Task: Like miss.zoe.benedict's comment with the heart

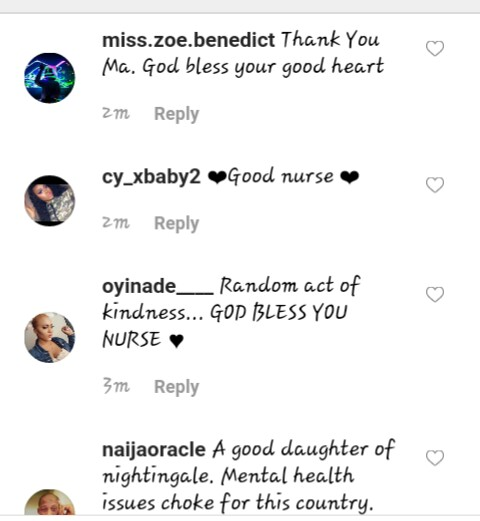Action: point(435,49)
